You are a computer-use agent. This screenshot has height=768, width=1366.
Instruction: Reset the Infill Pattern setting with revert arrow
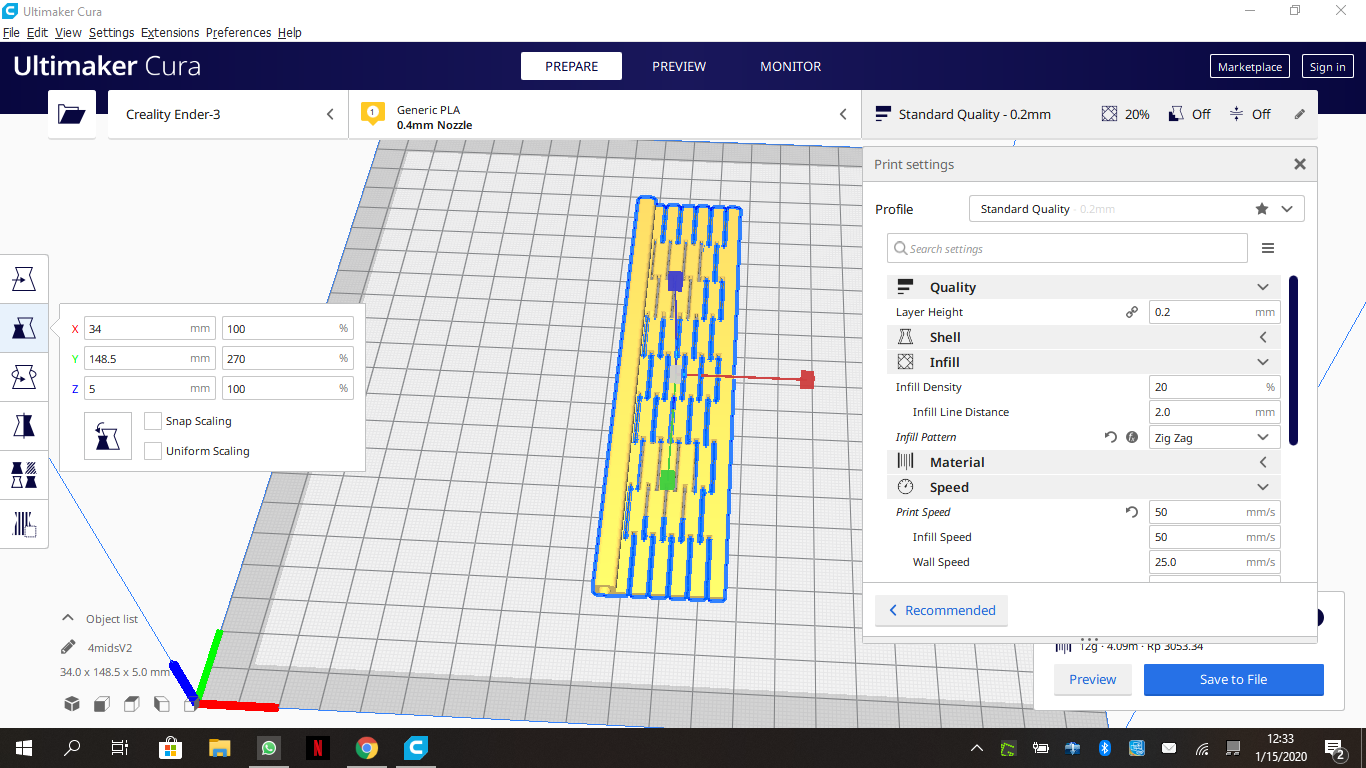tap(1110, 437)
